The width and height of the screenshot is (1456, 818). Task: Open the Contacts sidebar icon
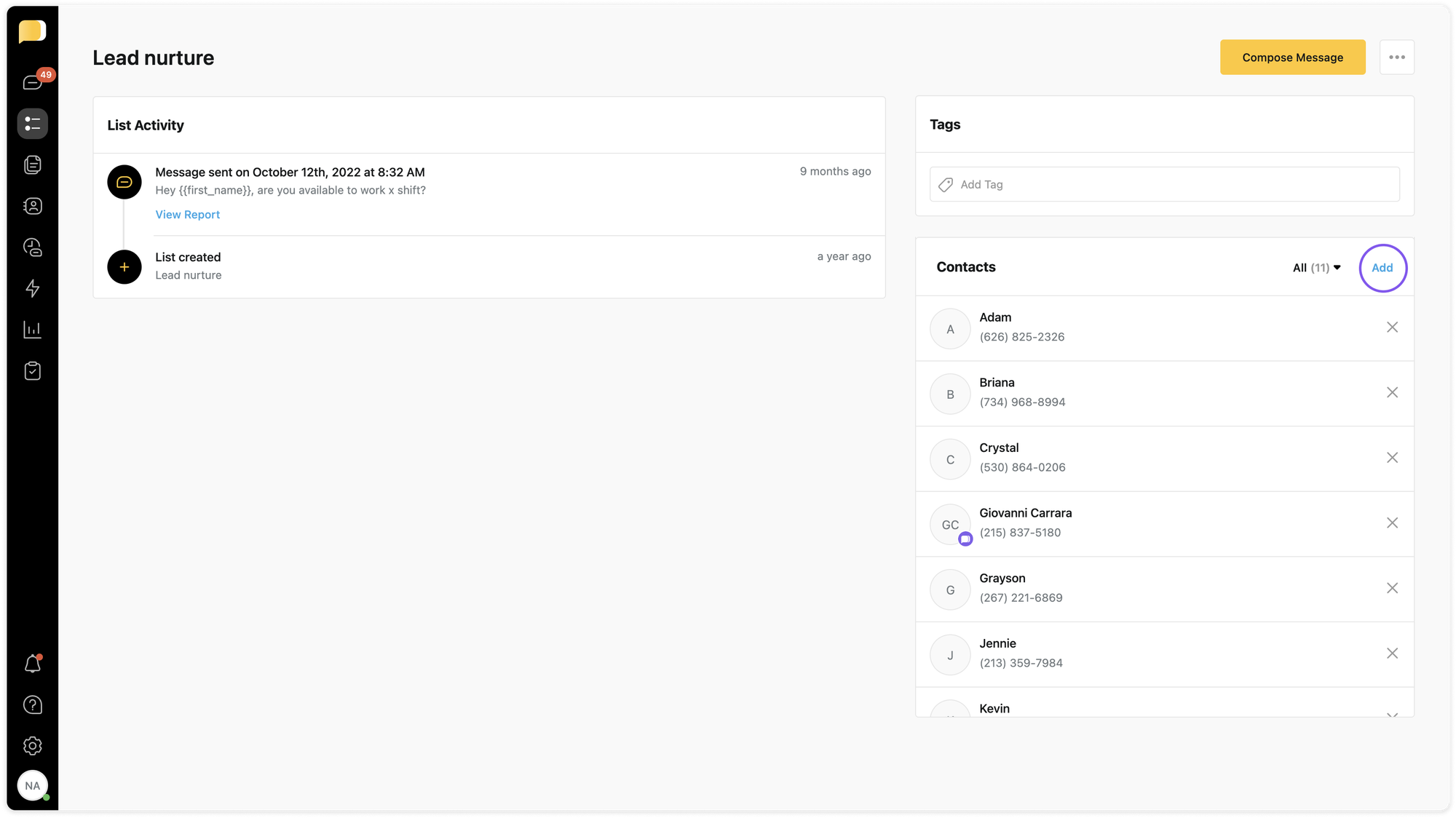[x=33, y=206]
